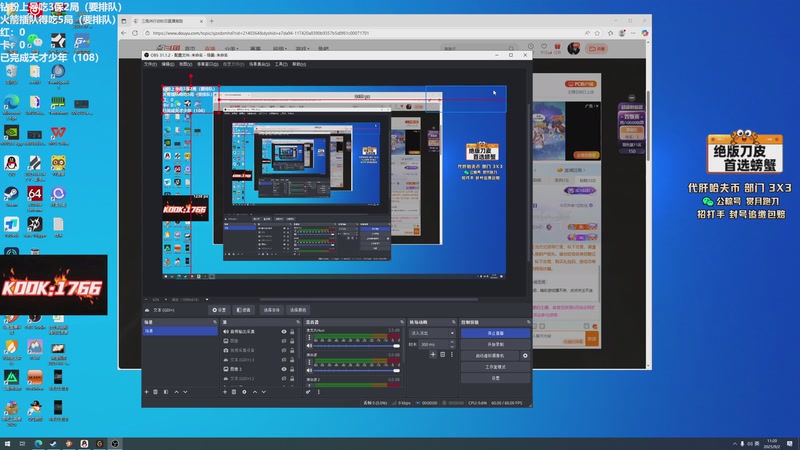
Task: Open OBS 文件 menu
Action: point(150,64)
